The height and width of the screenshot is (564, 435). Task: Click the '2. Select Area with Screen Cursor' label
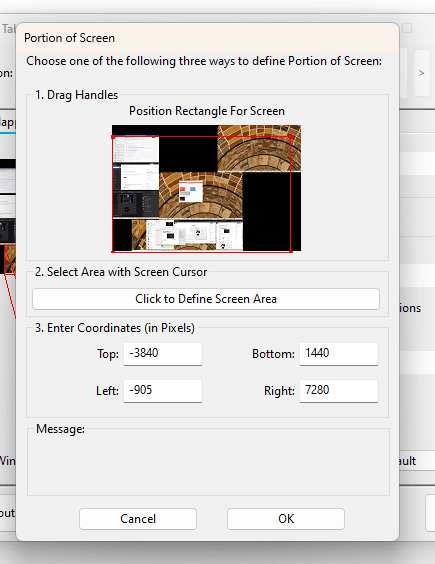click(121, 272)
